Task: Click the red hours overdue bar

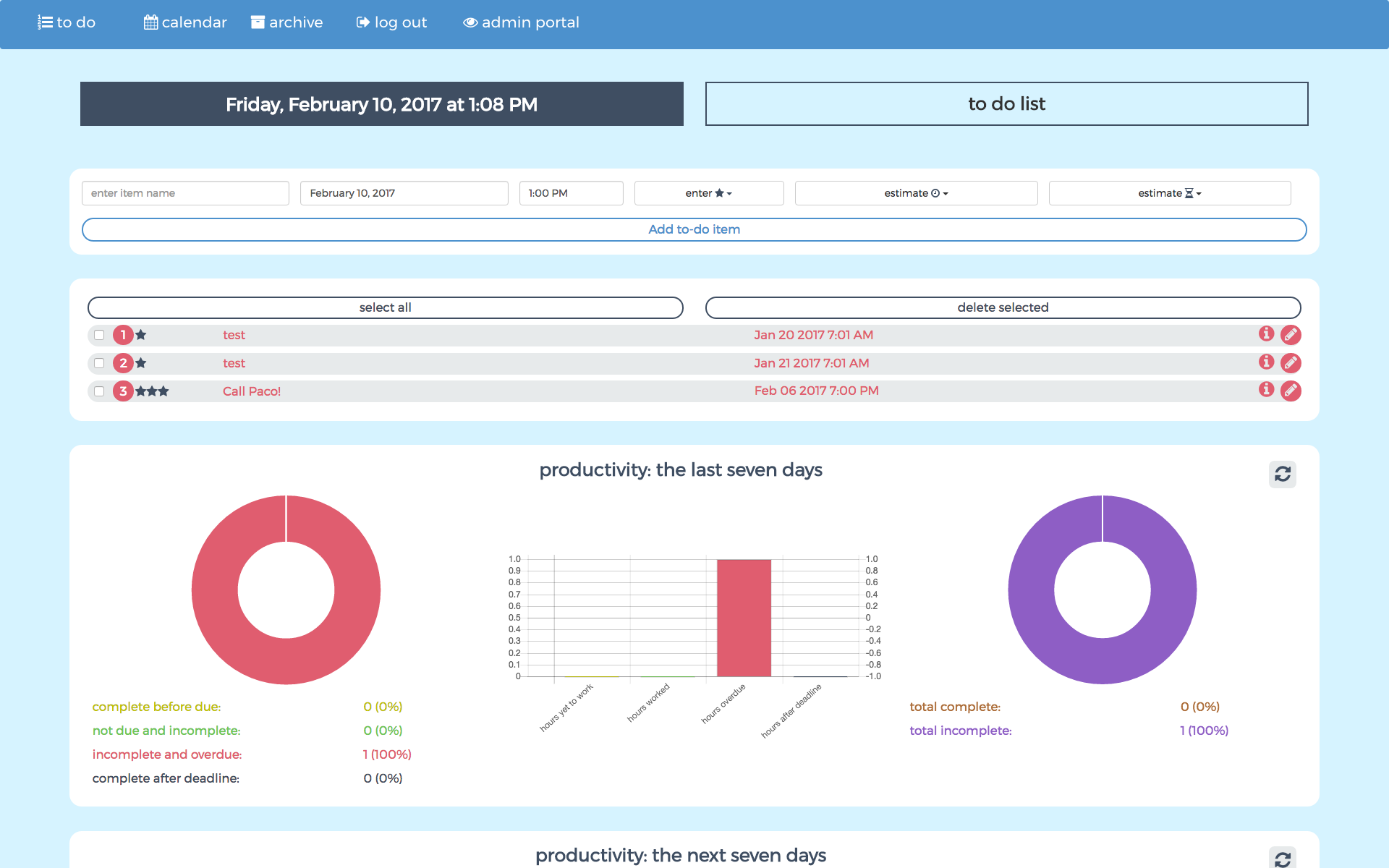Action: 744,618
